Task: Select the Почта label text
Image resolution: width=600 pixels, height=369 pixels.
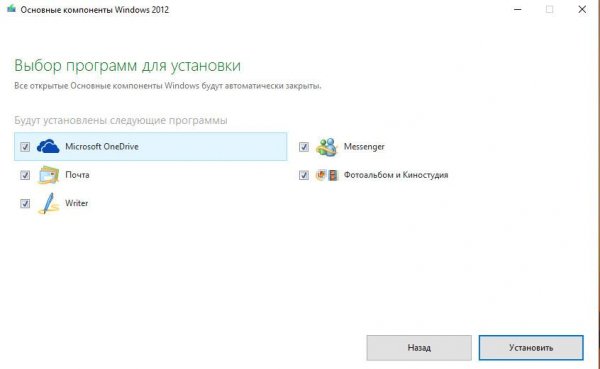Action: point(77,175)
